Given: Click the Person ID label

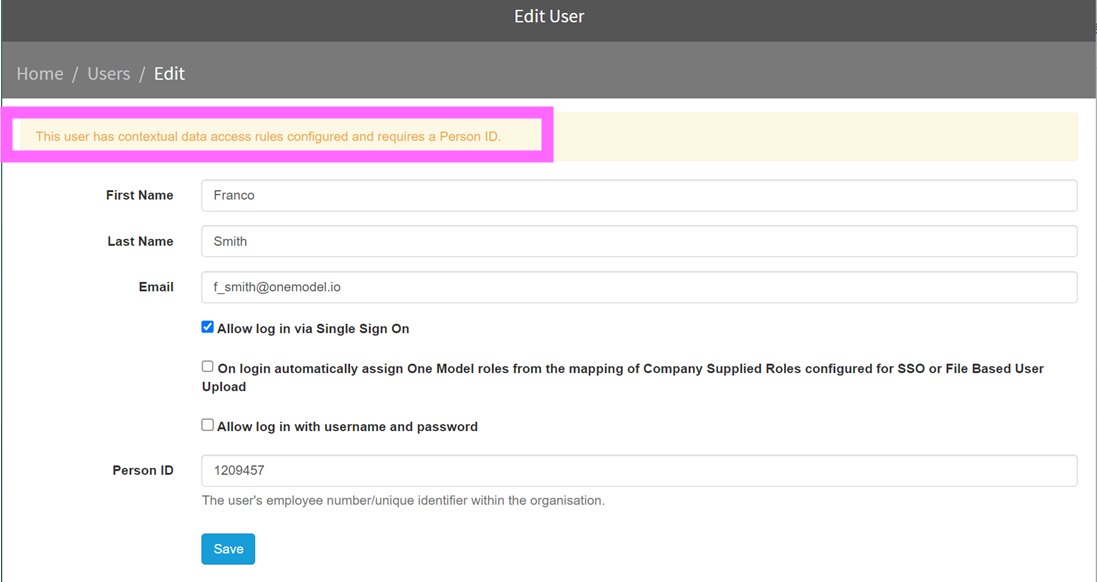Looking at the screenshot, I should pos(143,471).
